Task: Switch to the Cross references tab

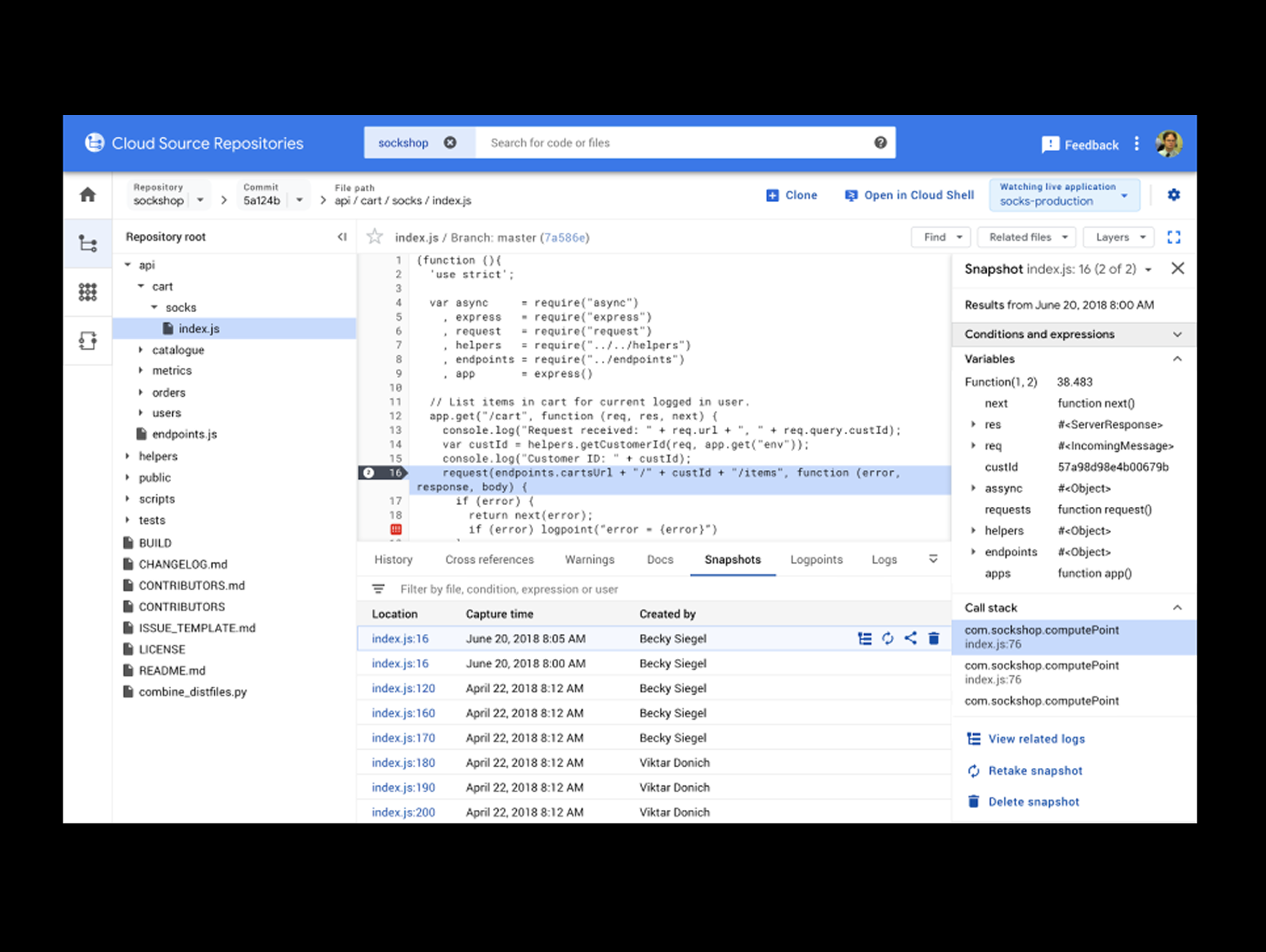Action: (490, 560)
